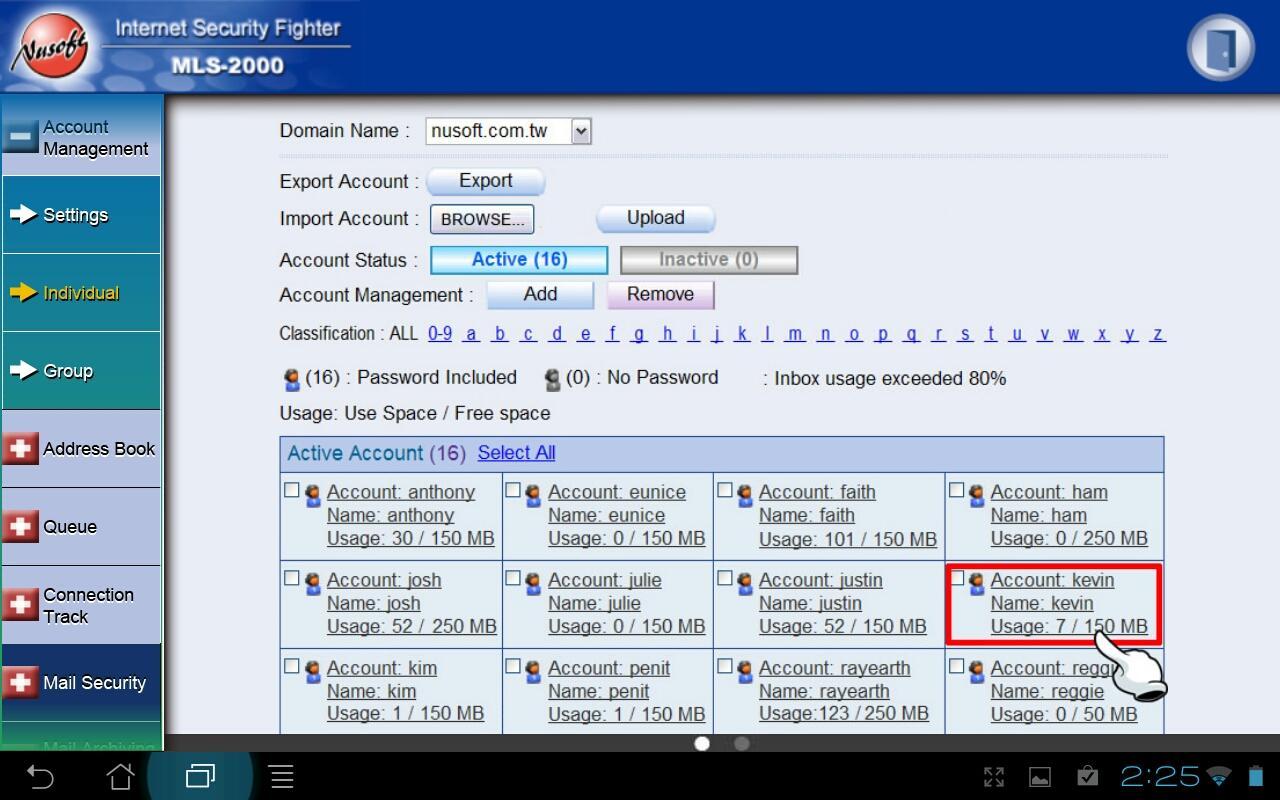This screenshot has height=800, width=1280.
Task: Check the kevin account checkbox
Action: pyautogui.click(x=957, y=578)
